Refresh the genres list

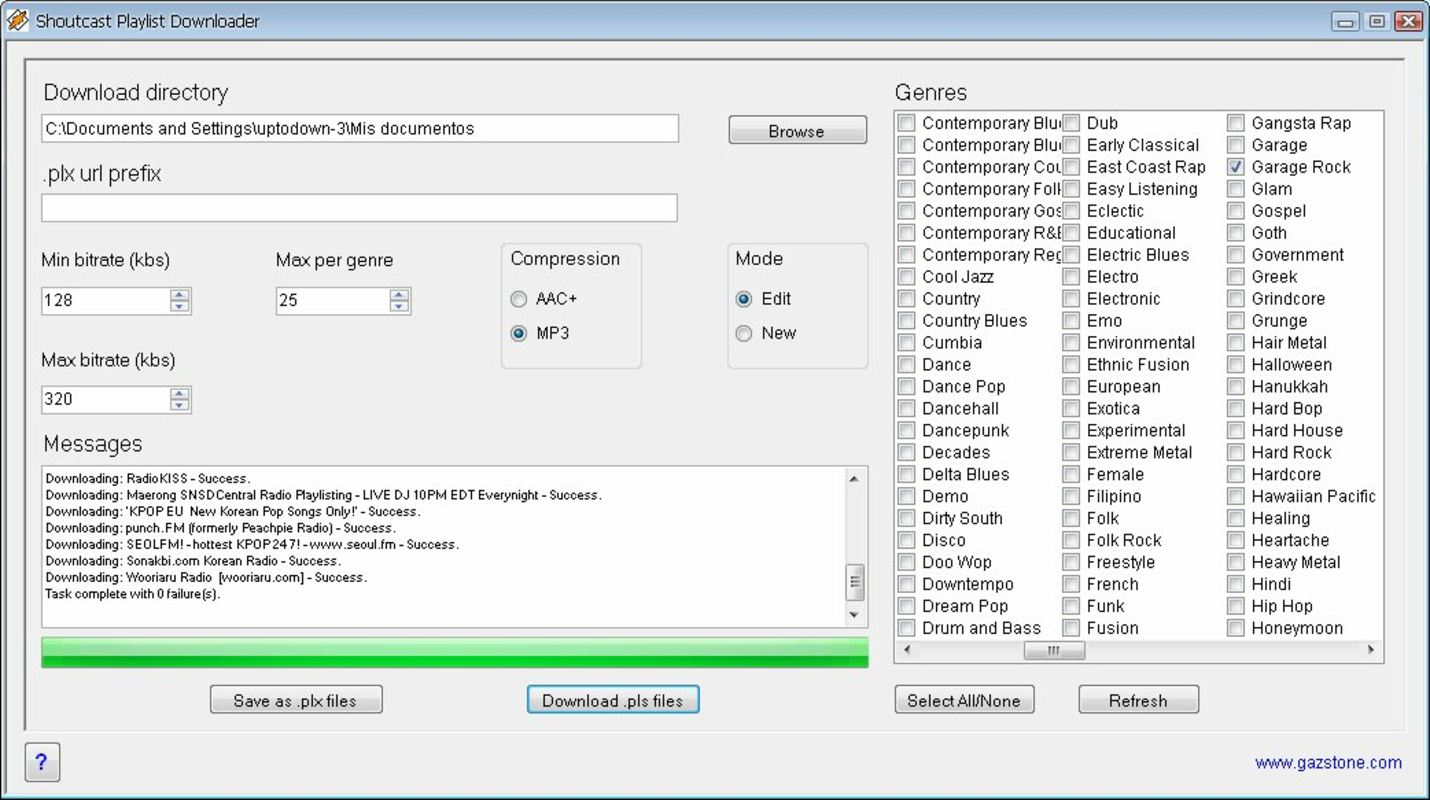[1138, 699]
